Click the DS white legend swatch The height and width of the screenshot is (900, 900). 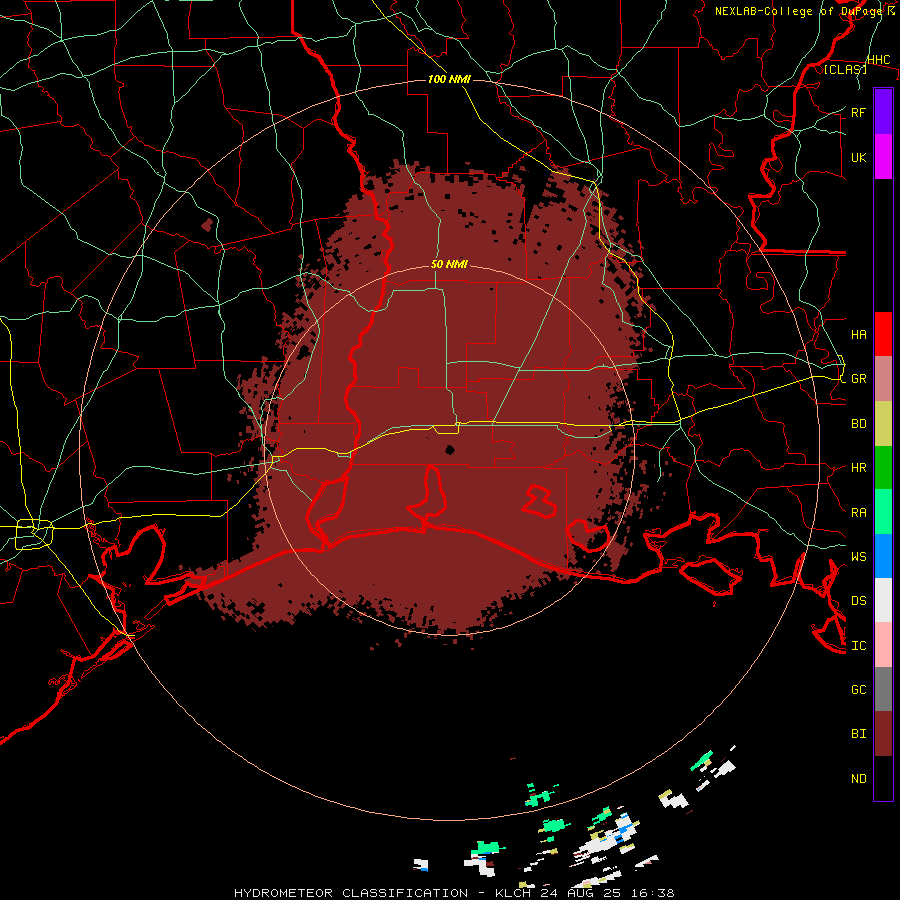pos(883,600)
